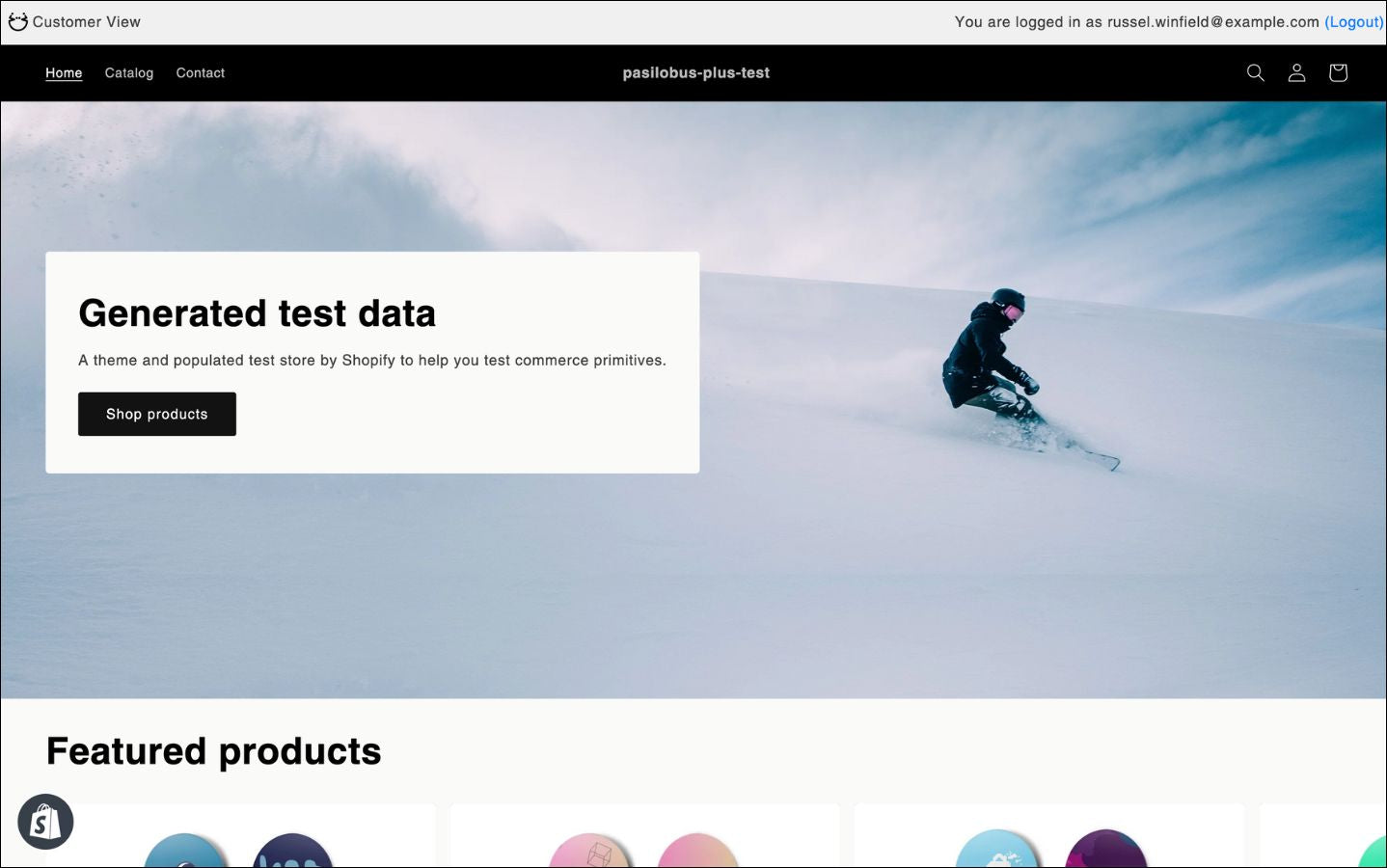Open the search magnifier icon
This screenshot has width=1387, height=868.
pos(1255,72)
